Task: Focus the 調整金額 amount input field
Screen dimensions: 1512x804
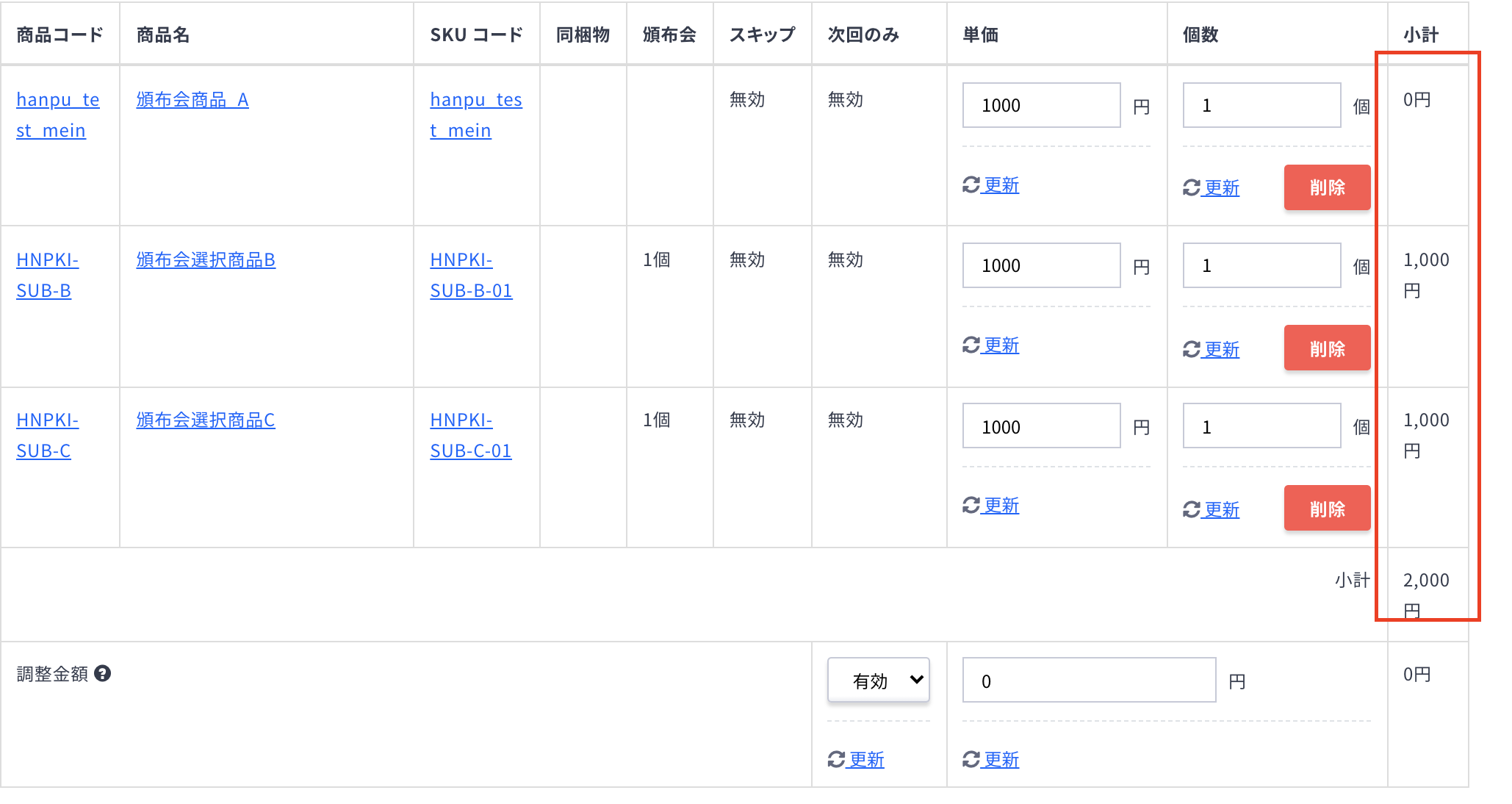Action: point(1089,681)
